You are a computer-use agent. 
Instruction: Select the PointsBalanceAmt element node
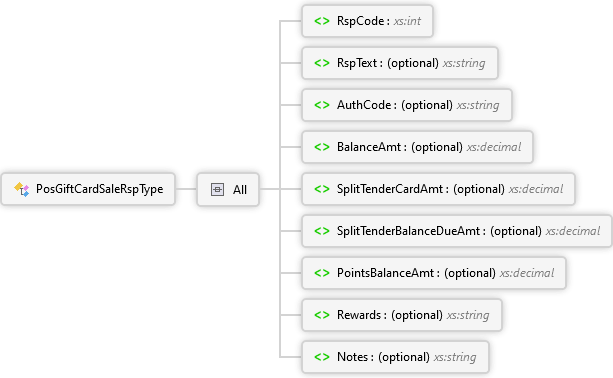pos(434,273)
